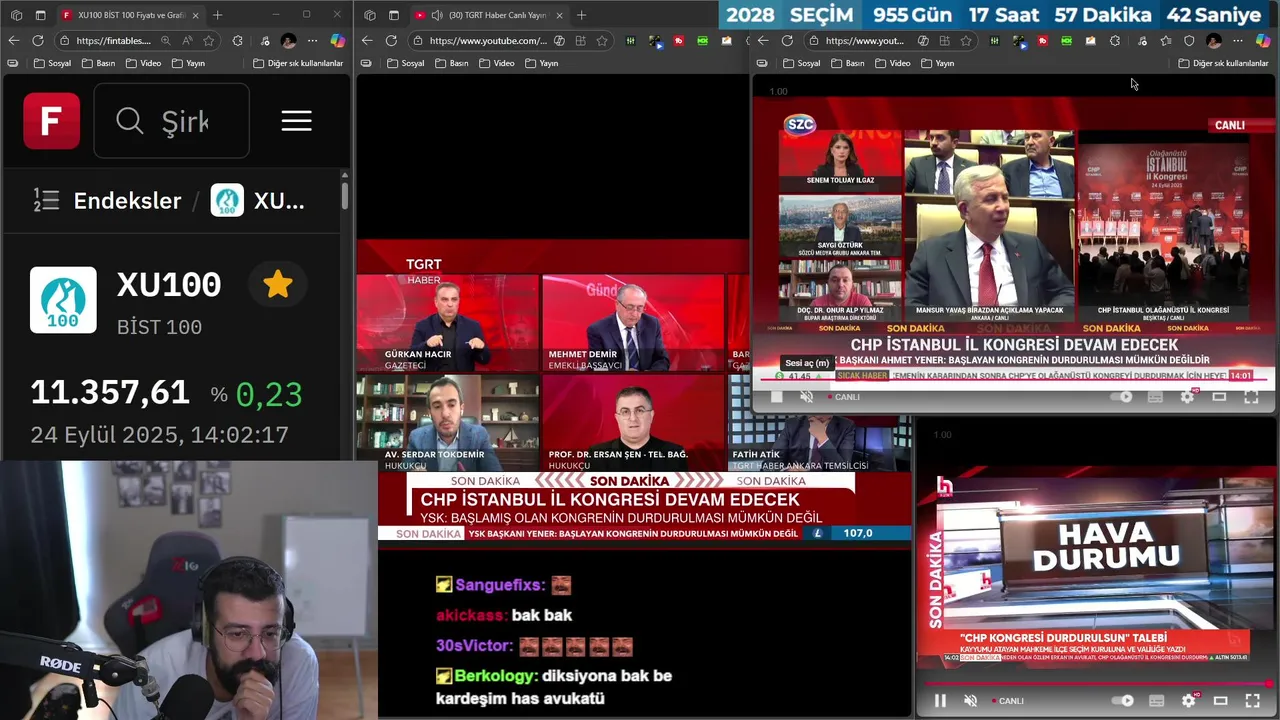Click the Halk TV player progress bar
This screenshot has width=1280, height=720.
click(x=1097, y=684)
